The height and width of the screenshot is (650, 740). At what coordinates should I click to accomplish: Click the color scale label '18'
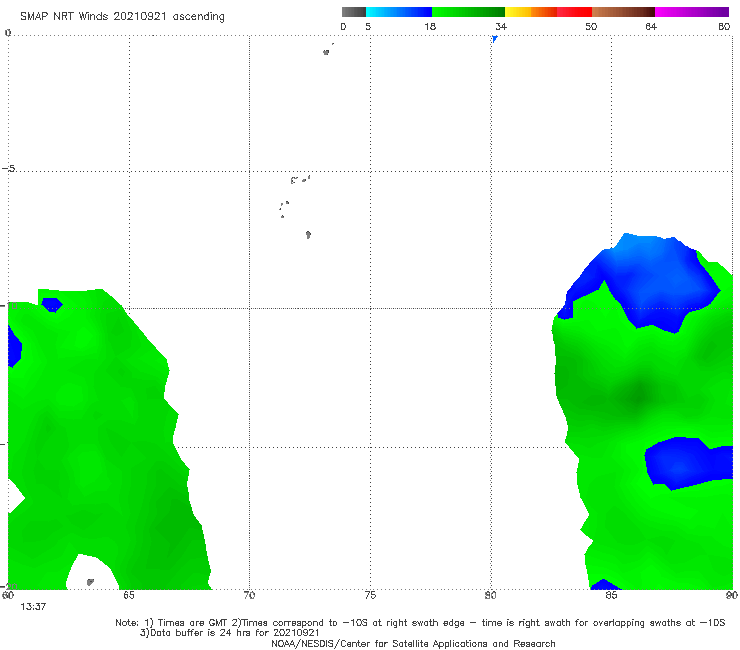[430, 26]
